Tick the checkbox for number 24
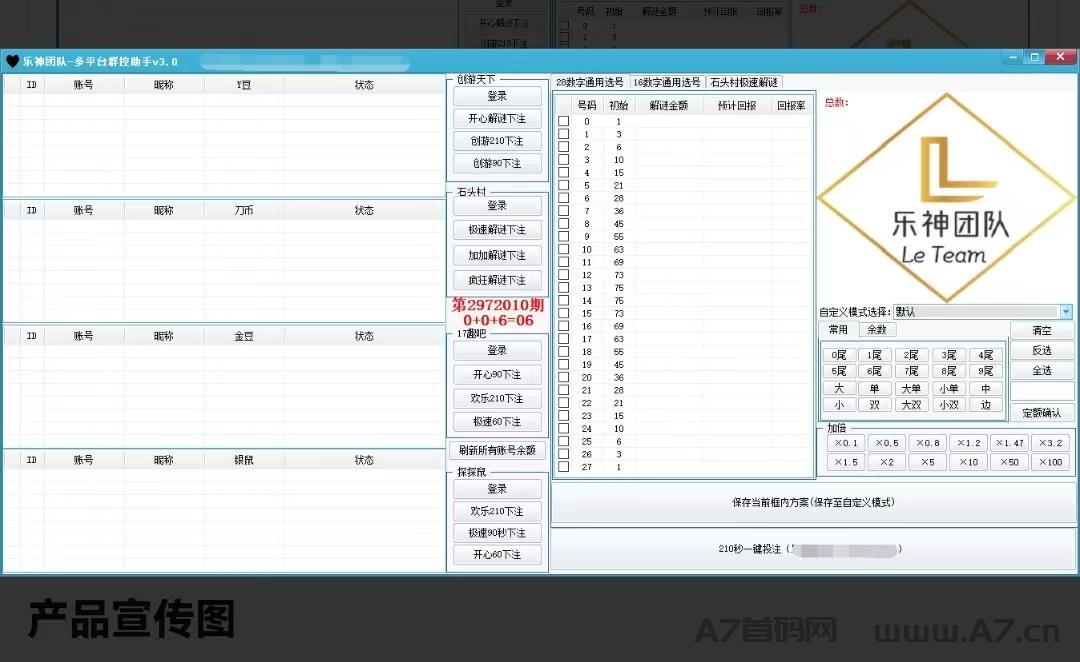The width and height of the screenshot is (1080, 662). pos(563,428)
